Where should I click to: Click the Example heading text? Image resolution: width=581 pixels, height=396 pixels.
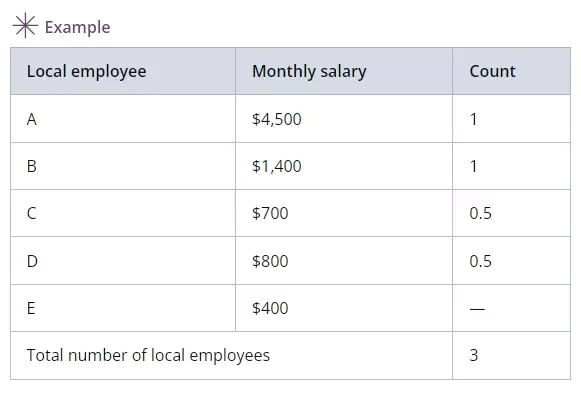pyautogui.click(x=77, y=27)
